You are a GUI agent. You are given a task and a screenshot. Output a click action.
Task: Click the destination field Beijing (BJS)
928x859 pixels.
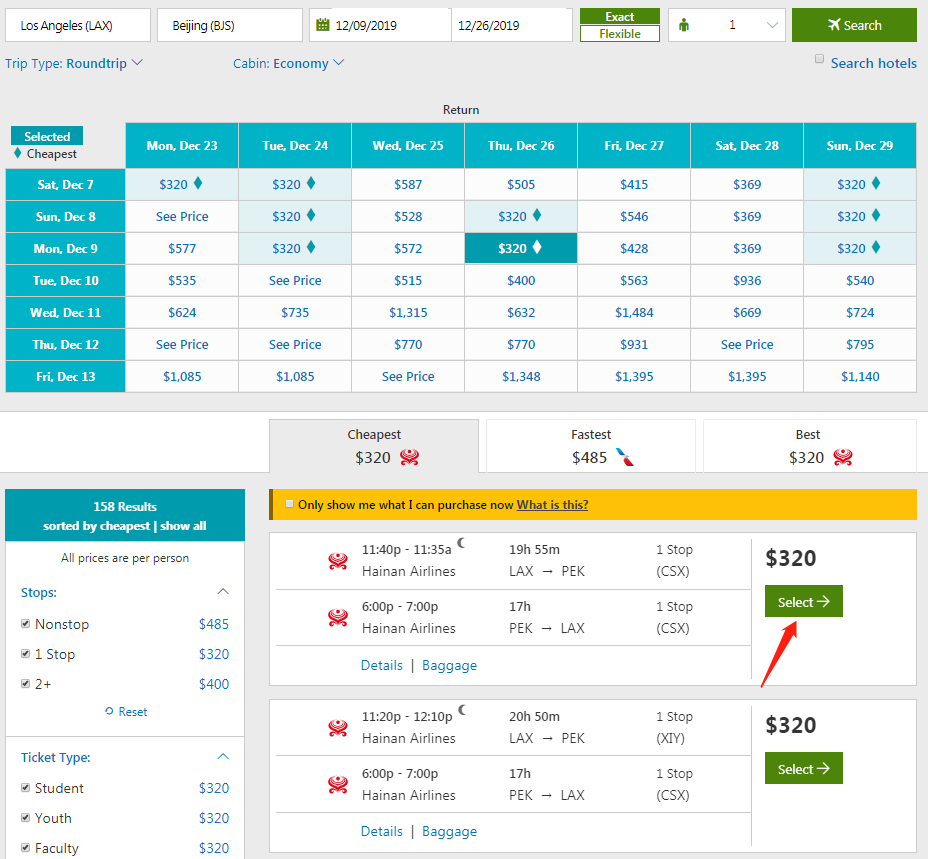click(x=230, y=25)
